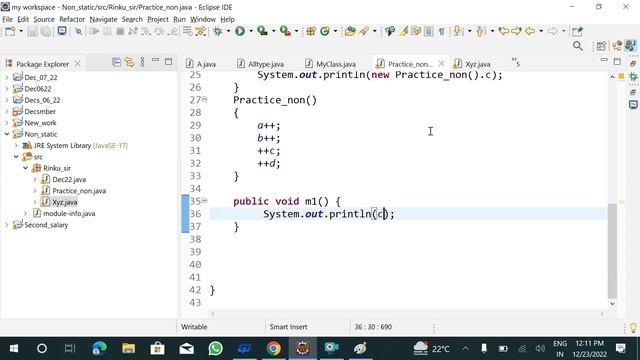Screen dimensions: 640x360
Task: Click the Open Type icon
Action: pyautogui.click(x=350, y=31)
